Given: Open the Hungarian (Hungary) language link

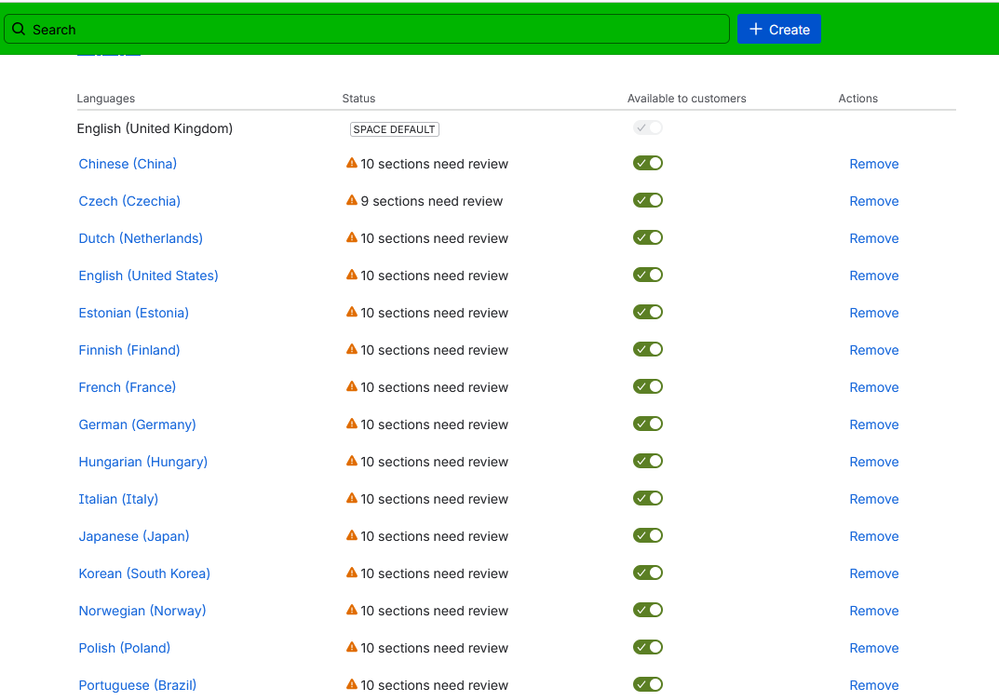Looking at the screenshot, I should click(x=143, y=462).
